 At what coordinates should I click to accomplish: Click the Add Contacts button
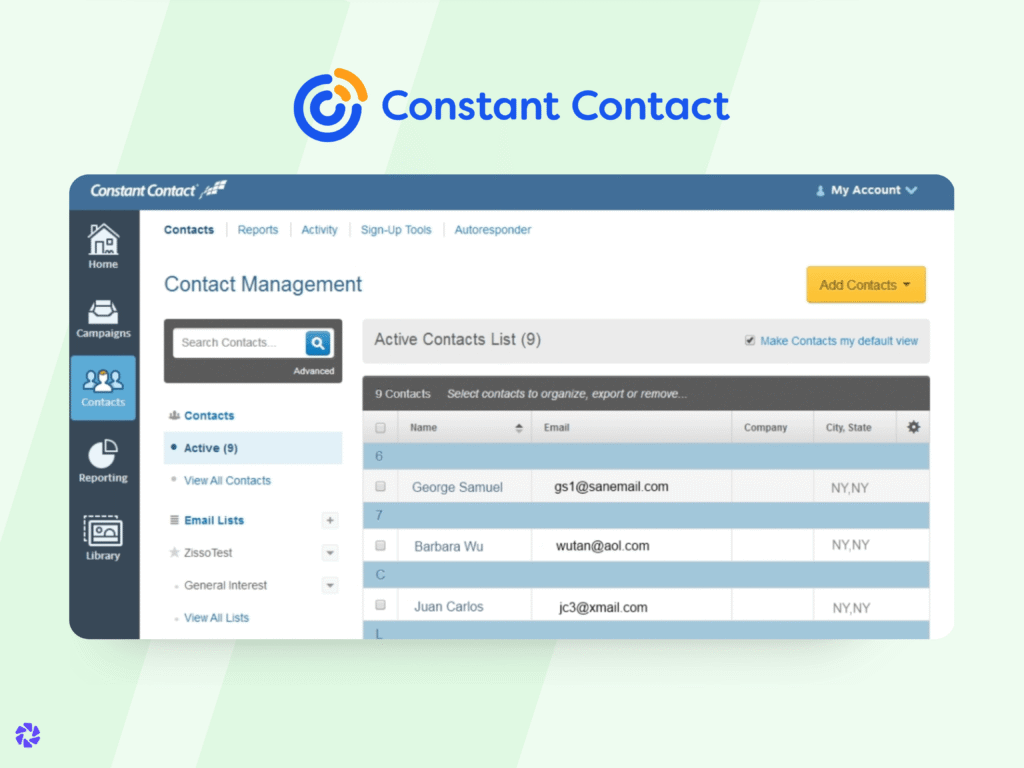[x=865, y=284]
